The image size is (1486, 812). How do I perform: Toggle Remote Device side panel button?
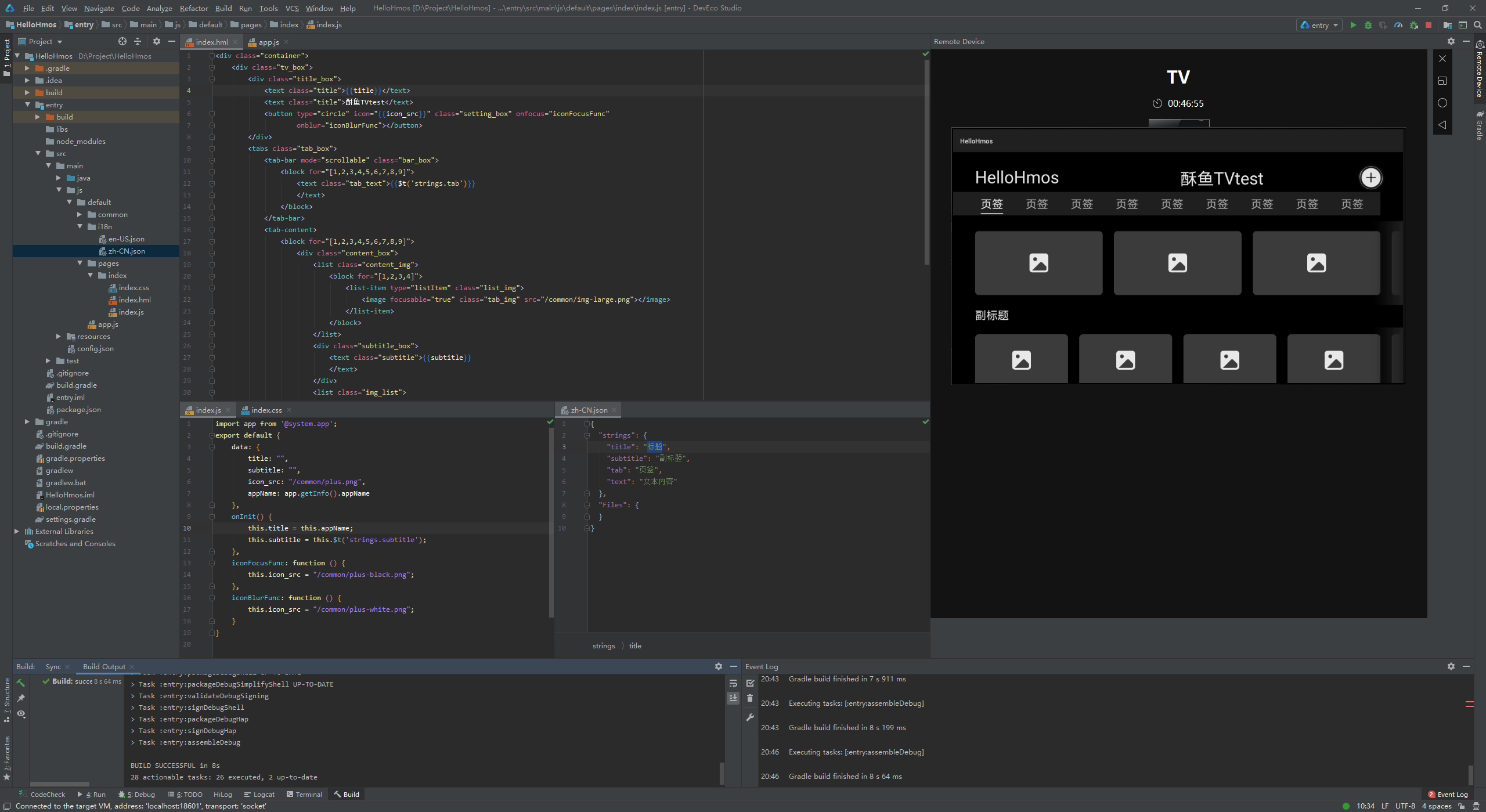click(x=1480, y=69)
